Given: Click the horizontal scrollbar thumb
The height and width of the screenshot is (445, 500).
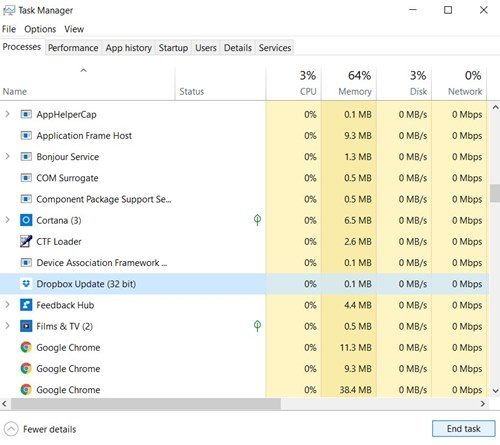Looking at the screenshot, I should (x=146, y=404).
